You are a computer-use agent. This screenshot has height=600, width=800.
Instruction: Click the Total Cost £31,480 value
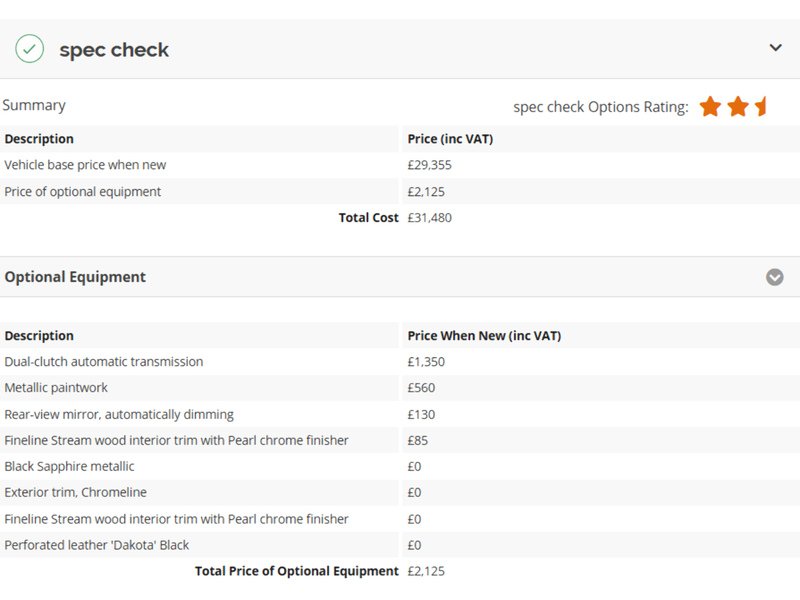tap(430, 218)
